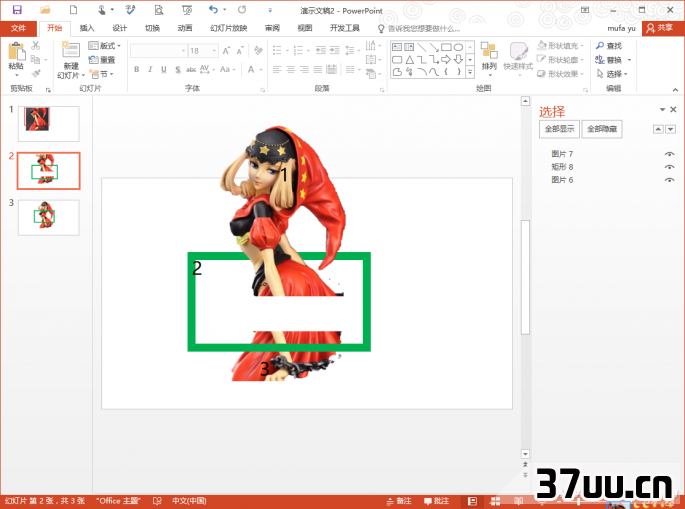Click the Clear formatting eraser icon

pyautogui.click(x=258, y=51)
